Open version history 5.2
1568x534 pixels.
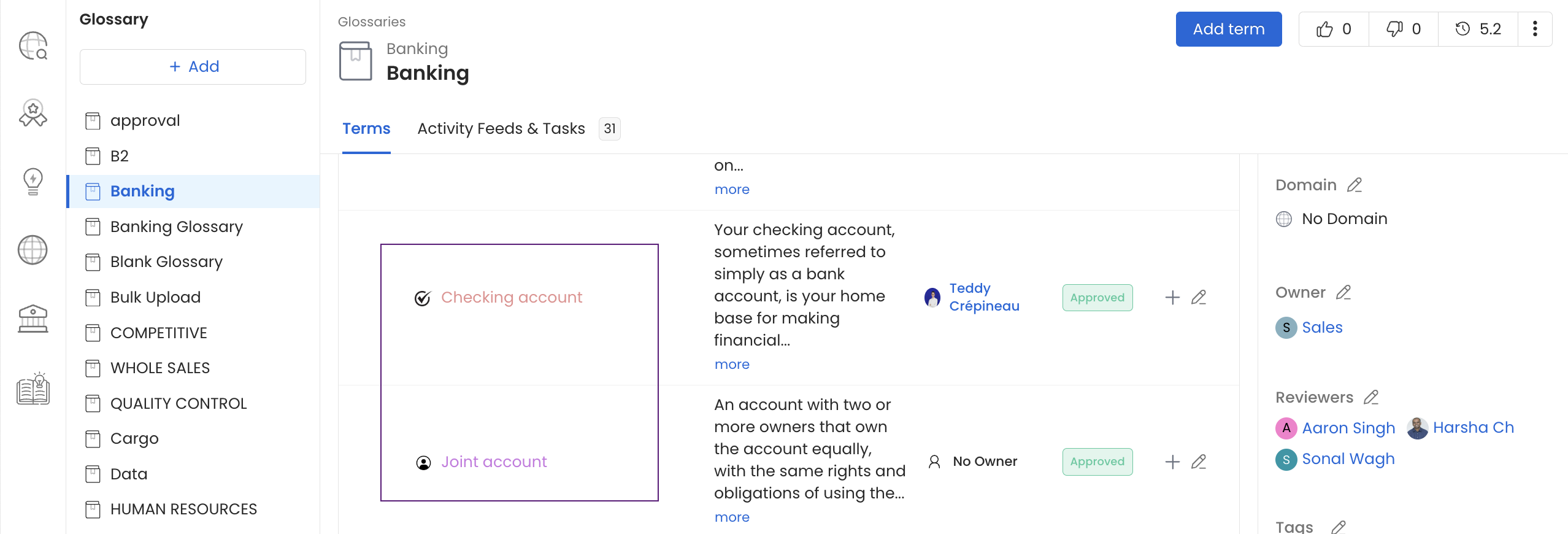pos(1478,29)
